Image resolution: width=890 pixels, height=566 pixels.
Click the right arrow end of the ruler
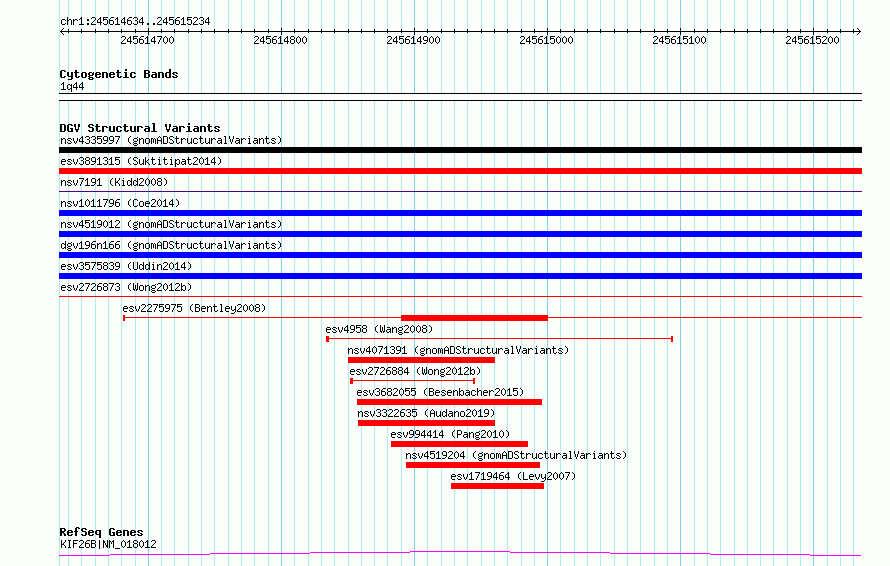coord(858,31)
